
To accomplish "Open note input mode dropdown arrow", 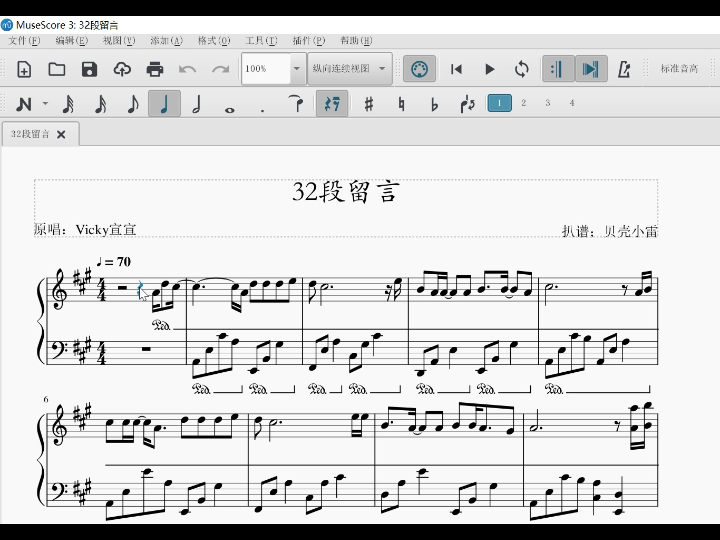I will coord(45,103).
